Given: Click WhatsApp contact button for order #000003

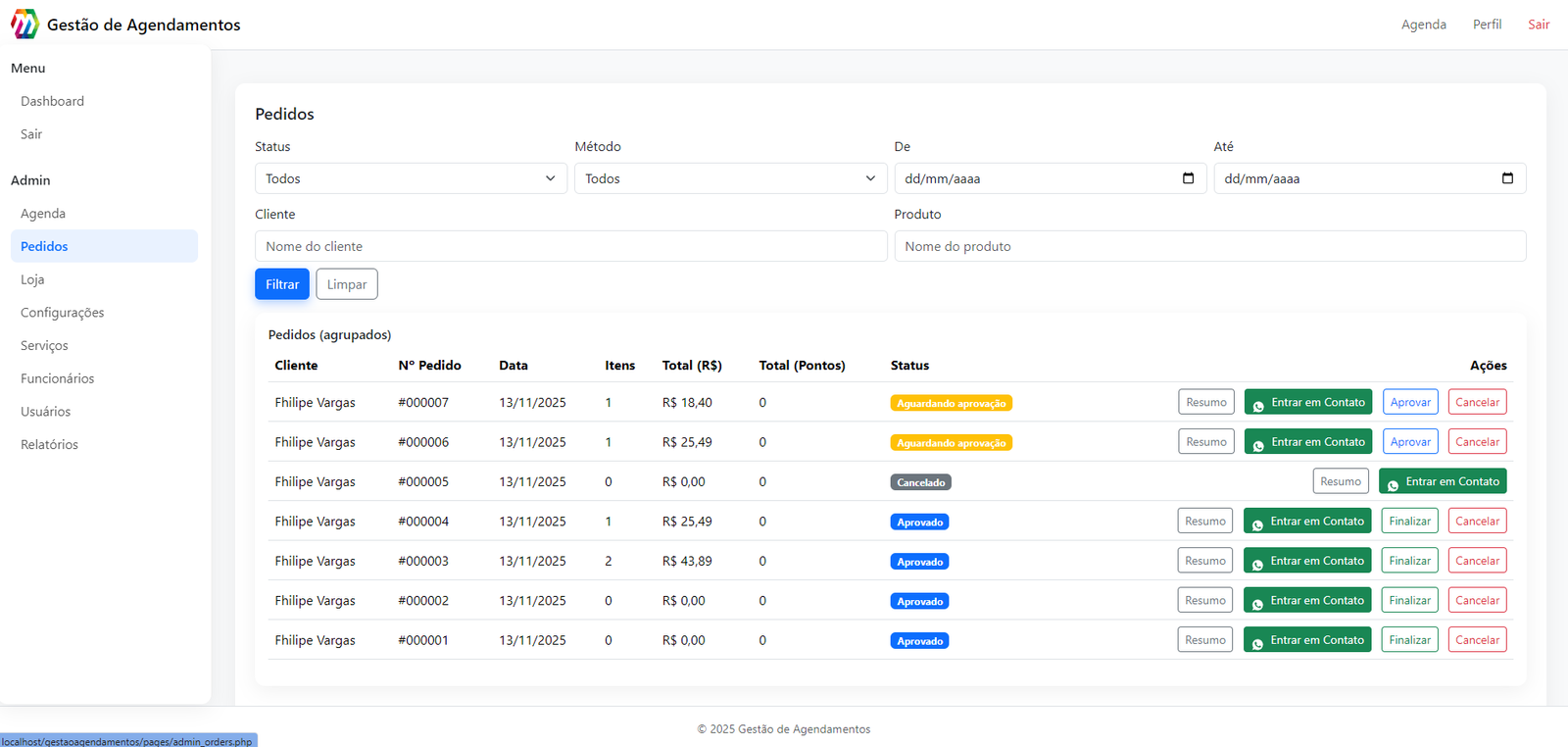Looking at the screenshot, I should pyautogui.click(x=1306, y=561).
